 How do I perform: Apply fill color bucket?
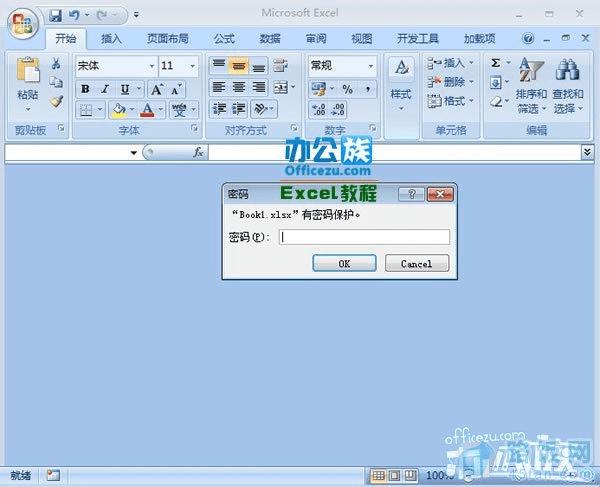coord(119,109)
